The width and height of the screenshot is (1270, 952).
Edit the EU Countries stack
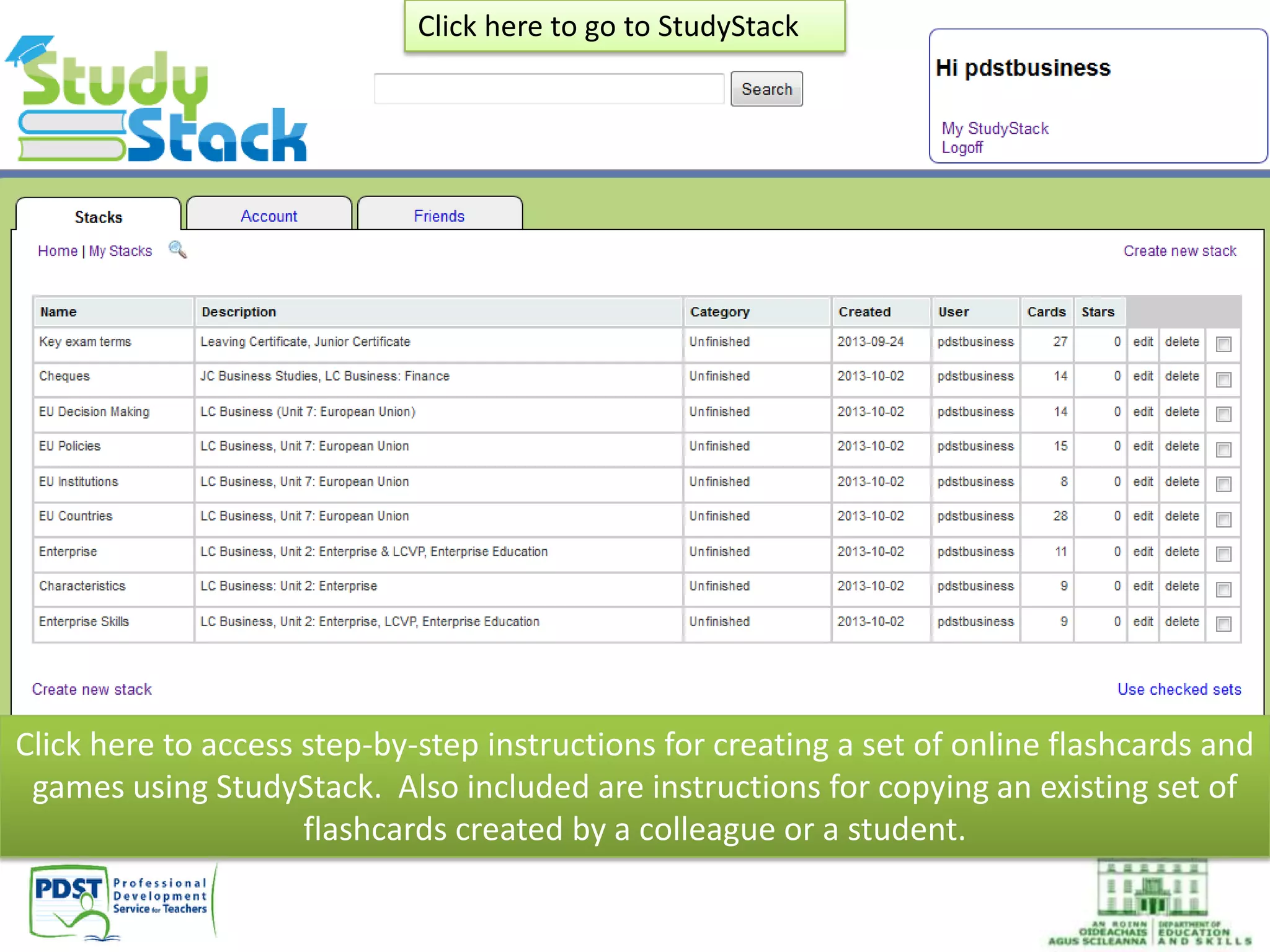point(1143,516)
